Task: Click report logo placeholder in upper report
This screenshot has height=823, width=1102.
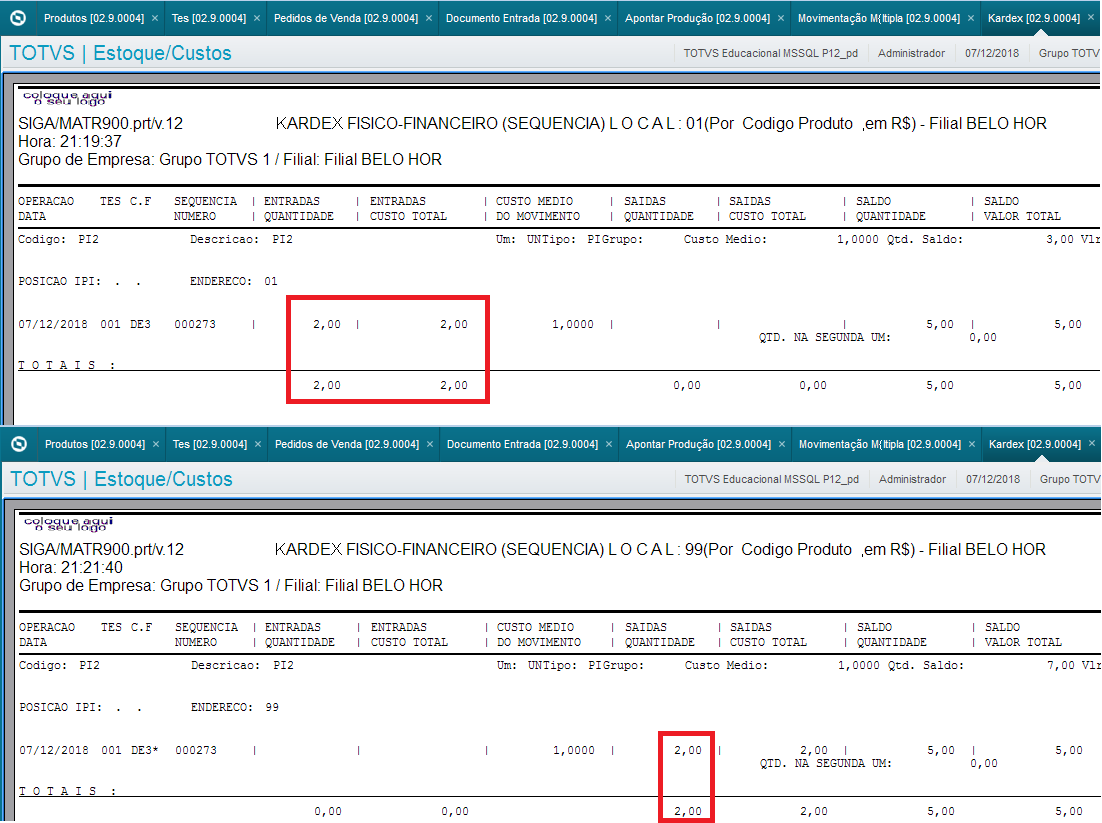Action: tap(67, 98)
